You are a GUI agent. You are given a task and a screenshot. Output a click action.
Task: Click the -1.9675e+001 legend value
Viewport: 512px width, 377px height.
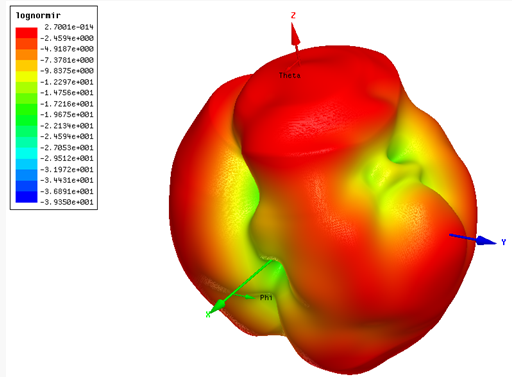pyautogui.click(x=67, y=114)
